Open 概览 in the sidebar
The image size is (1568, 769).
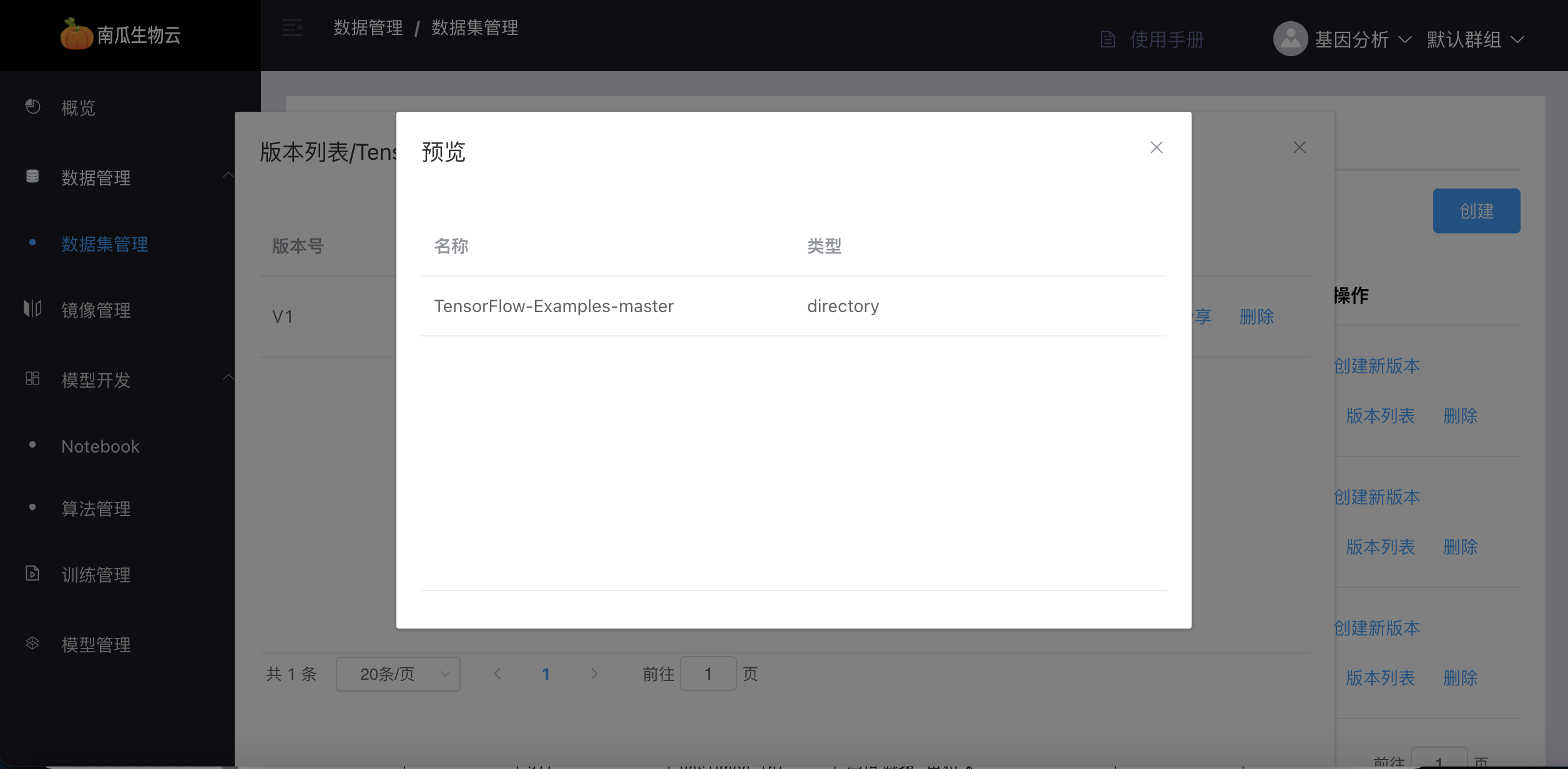(x=78, y=107)
